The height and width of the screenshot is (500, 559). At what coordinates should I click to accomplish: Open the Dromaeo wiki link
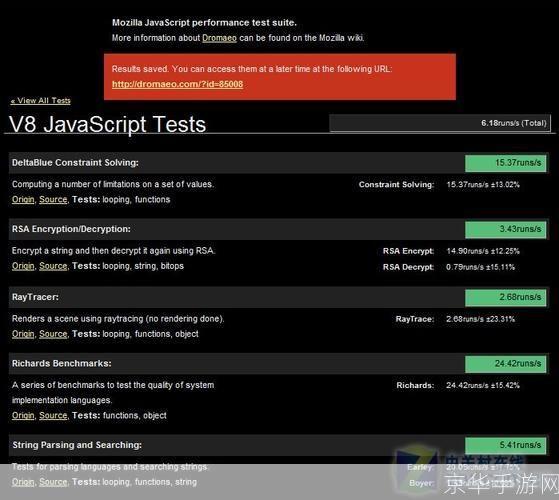(x=219, y=38)
